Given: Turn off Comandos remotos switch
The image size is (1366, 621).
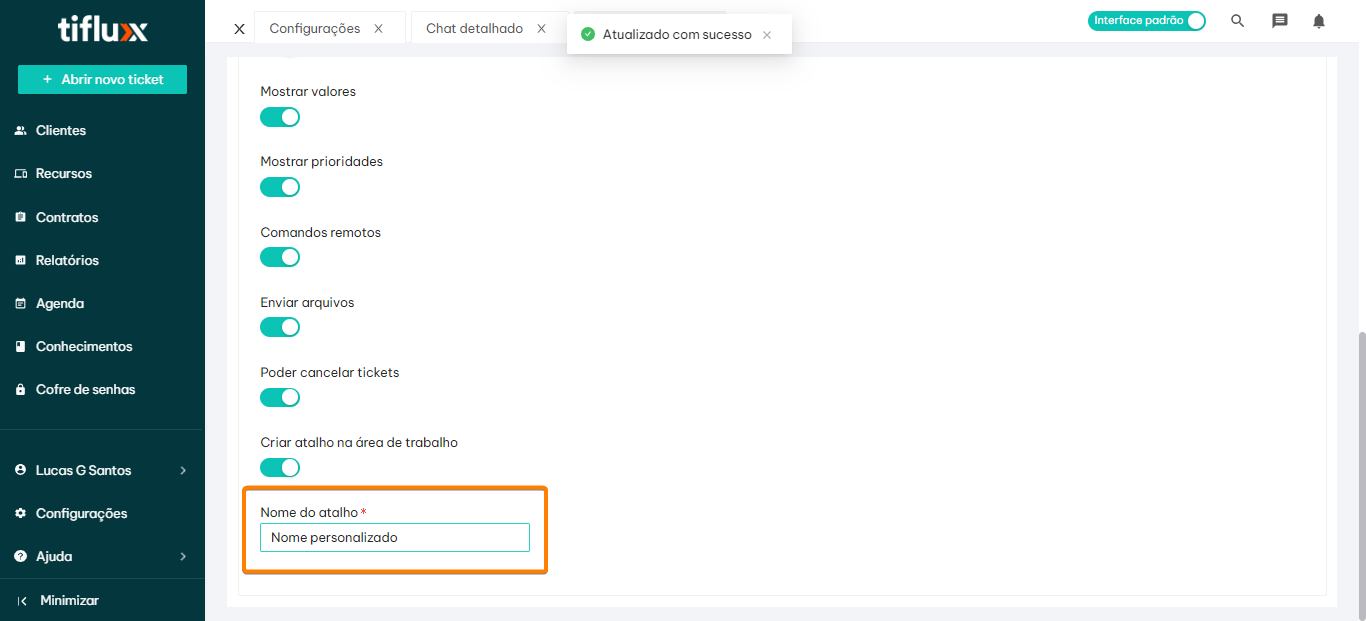Looking at the screenshot, I should click(x=280, y=257).
